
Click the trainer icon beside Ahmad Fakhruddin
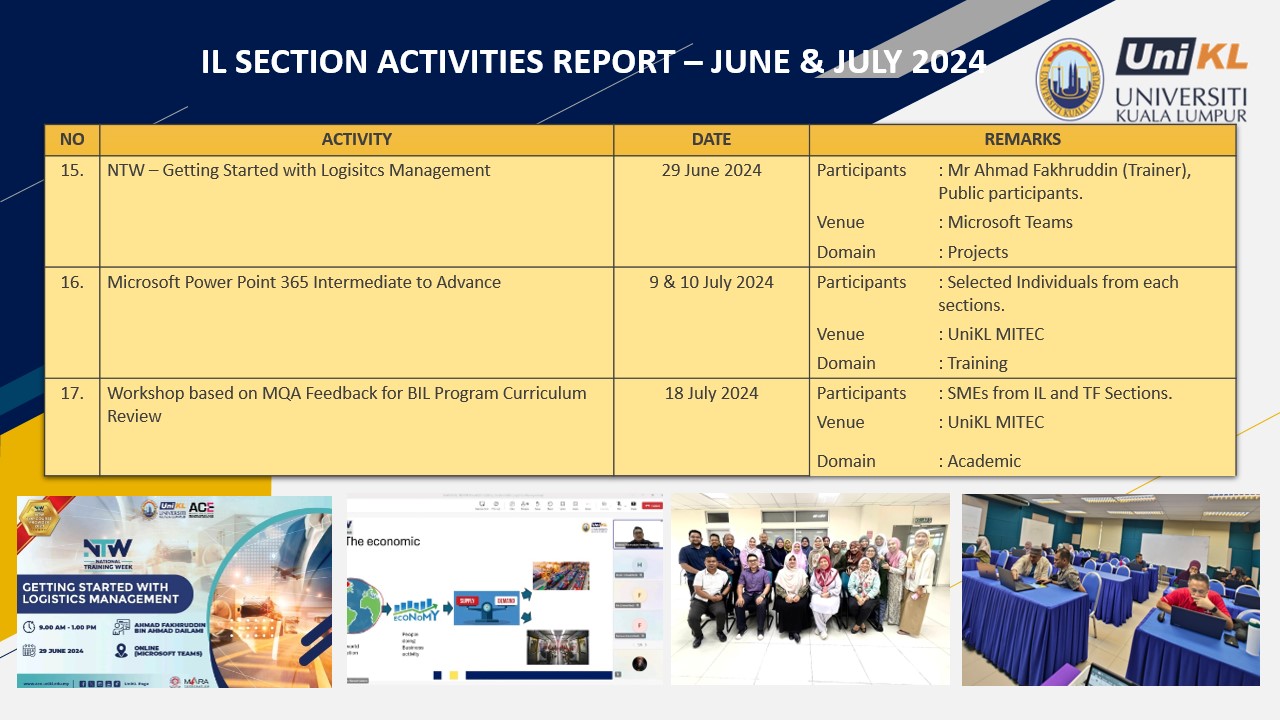(121, 627)
